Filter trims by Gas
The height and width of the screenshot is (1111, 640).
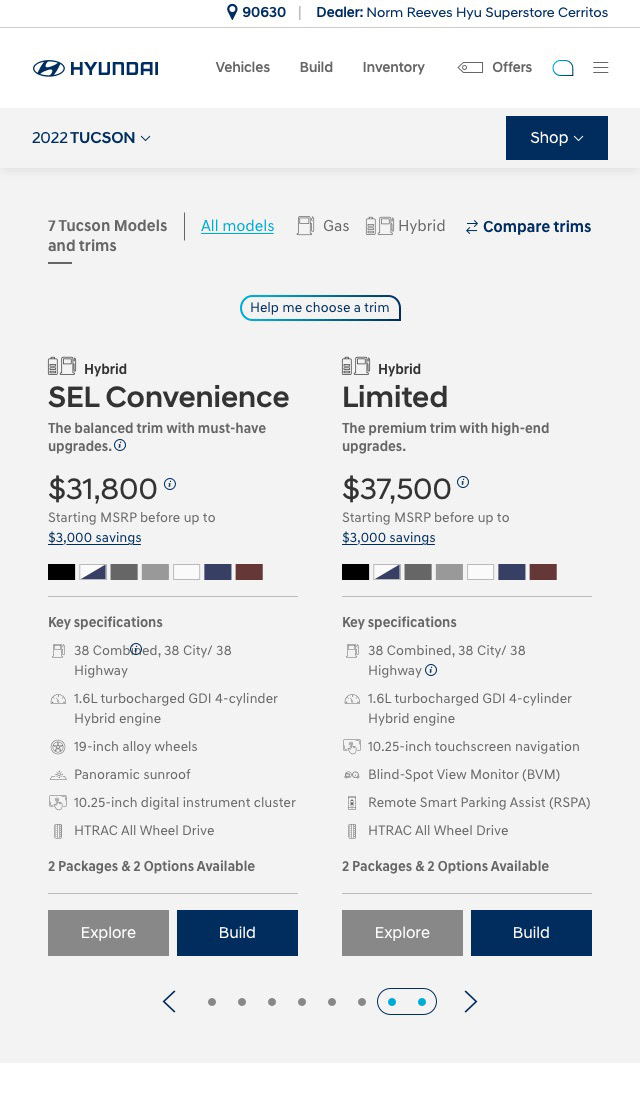tap(323, 226)
